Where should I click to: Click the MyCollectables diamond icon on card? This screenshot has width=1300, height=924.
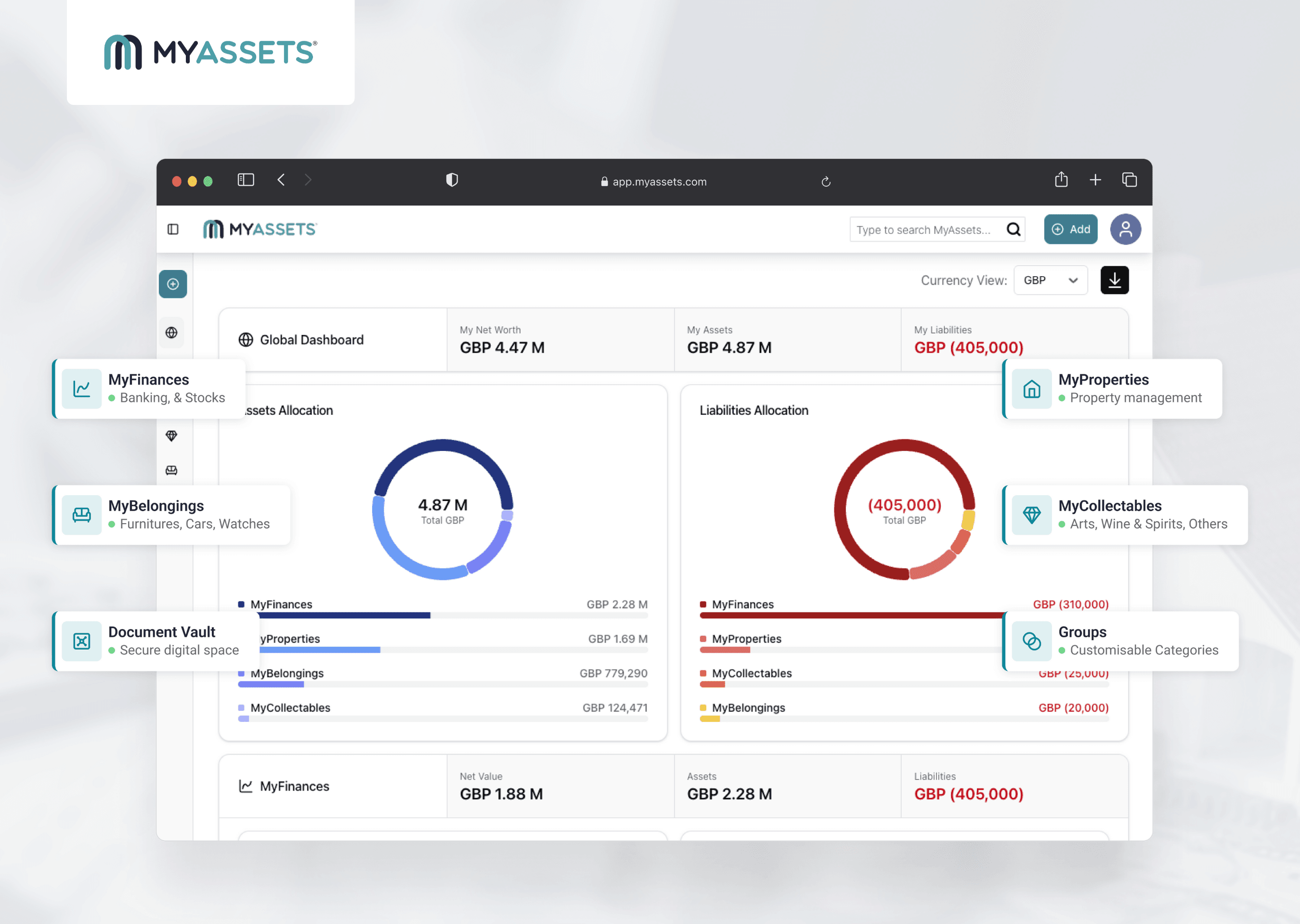1031,515
